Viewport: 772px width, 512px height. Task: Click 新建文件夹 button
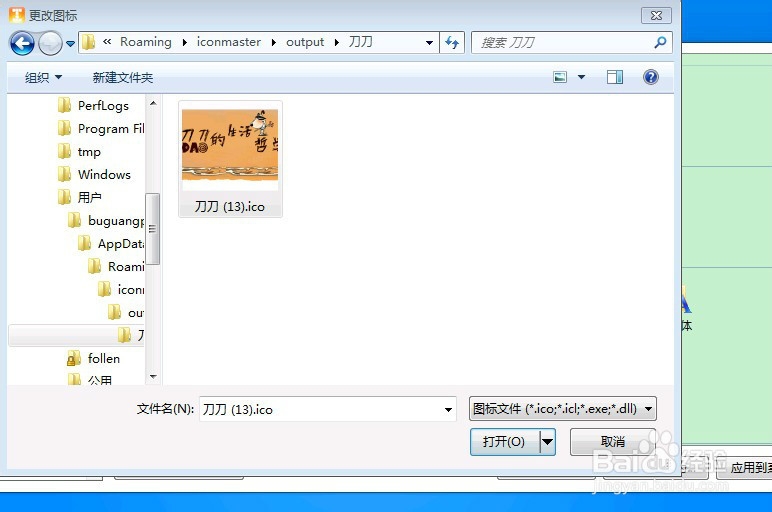(123, 77)
